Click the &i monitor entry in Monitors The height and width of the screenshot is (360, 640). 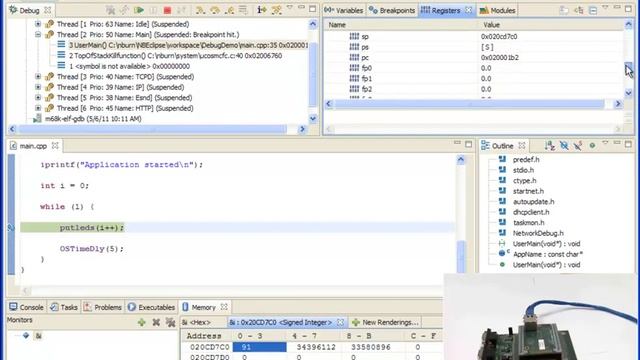click(x=32, y=336)
